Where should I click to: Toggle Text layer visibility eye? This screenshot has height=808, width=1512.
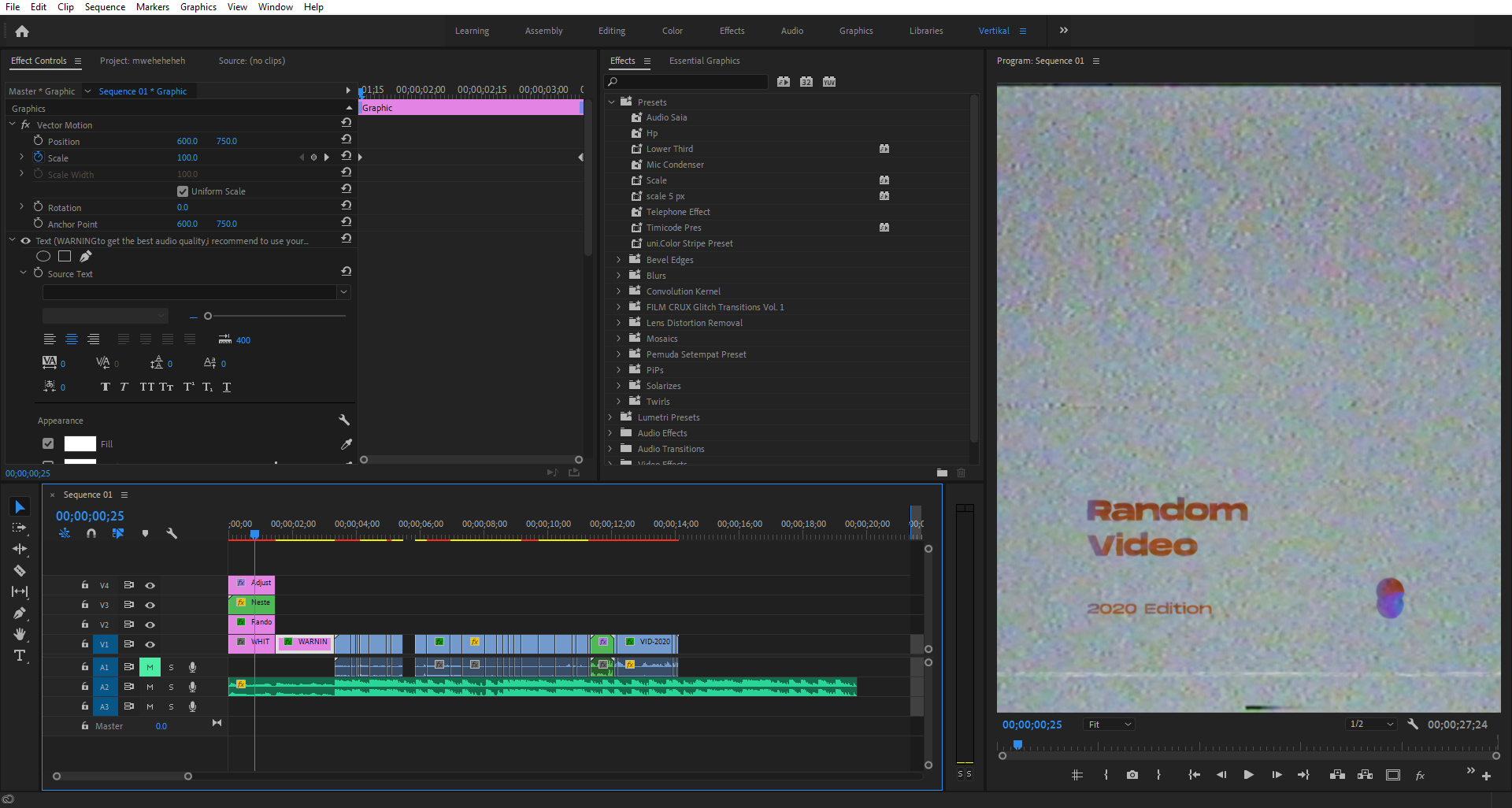click(25, 241)
